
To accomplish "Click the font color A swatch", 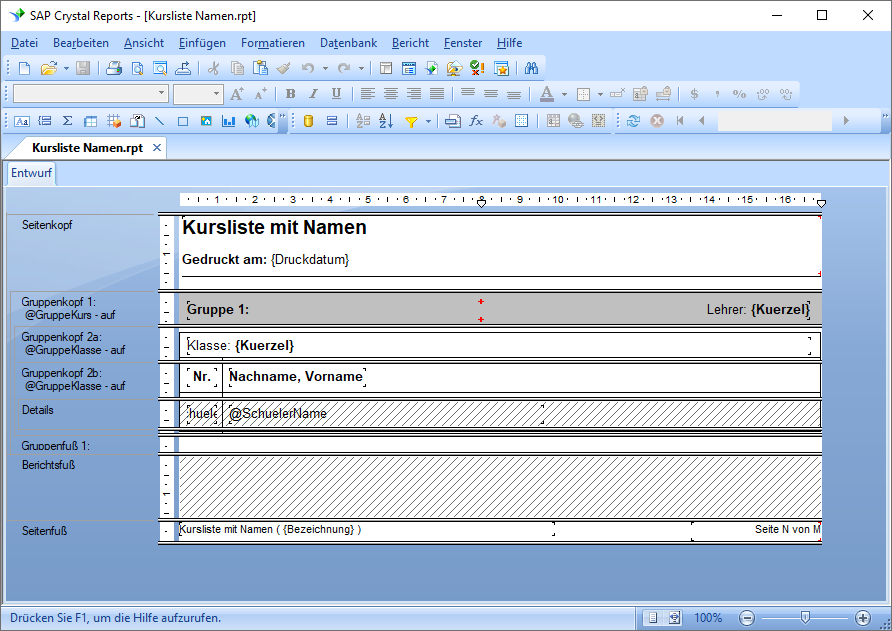I will tap(547, 94).
